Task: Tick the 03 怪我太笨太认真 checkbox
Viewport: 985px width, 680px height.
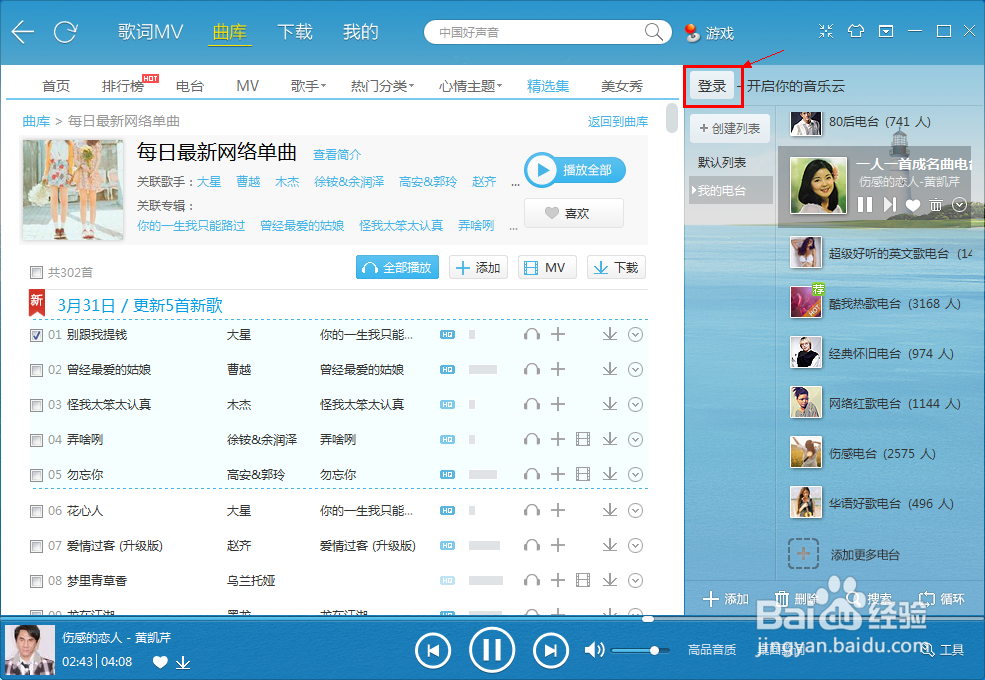Action: click(36, 405)
